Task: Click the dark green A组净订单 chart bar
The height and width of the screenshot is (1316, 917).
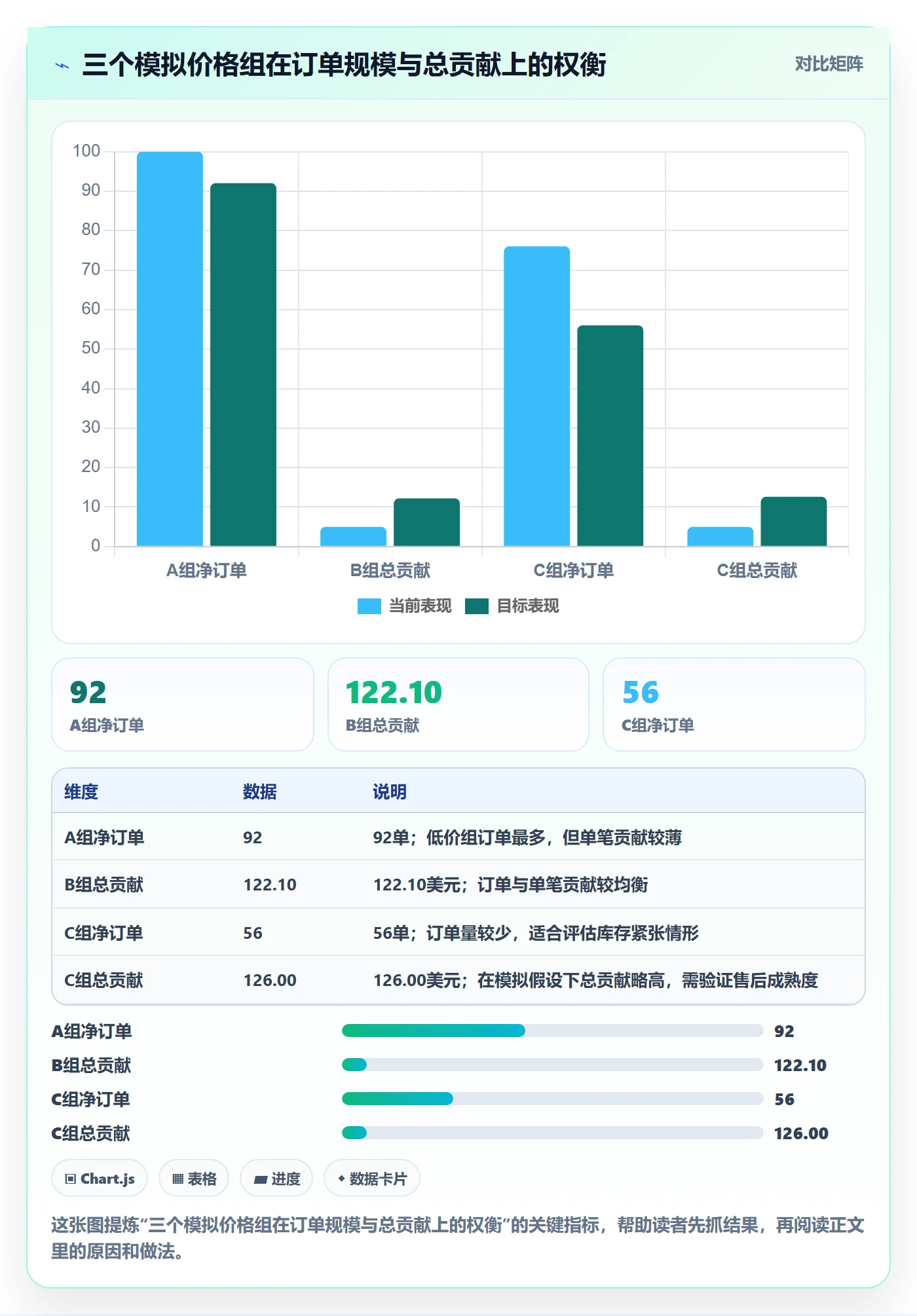Action: (243, 365)
